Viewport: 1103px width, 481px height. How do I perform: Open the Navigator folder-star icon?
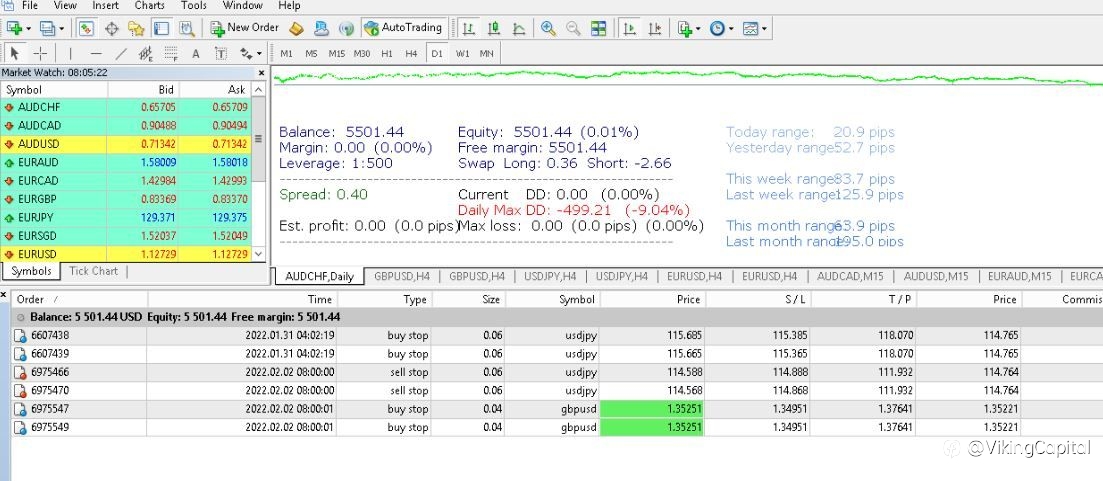click(136, 28)
